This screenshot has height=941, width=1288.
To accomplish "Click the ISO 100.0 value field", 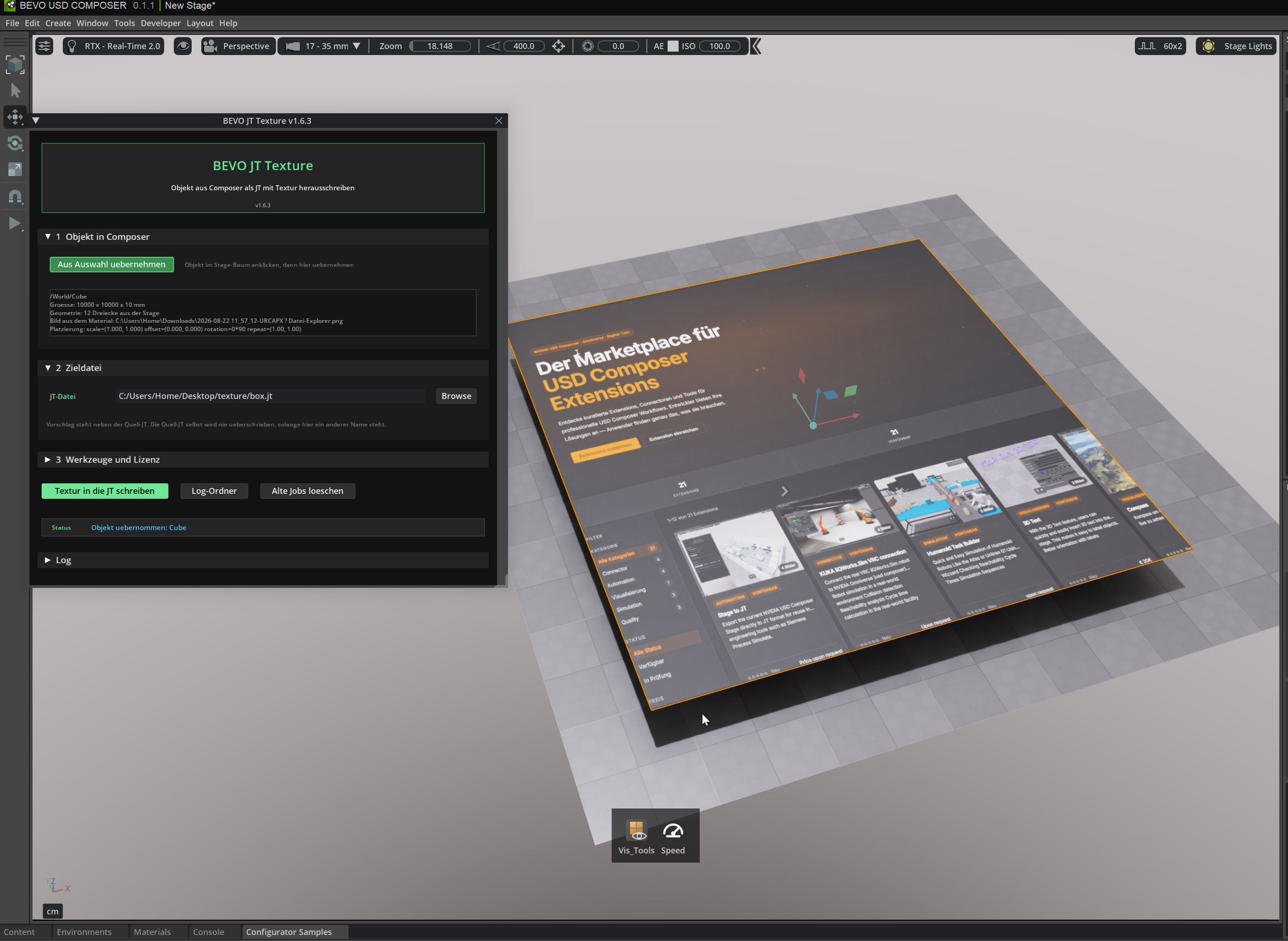I will coord(720,46).
